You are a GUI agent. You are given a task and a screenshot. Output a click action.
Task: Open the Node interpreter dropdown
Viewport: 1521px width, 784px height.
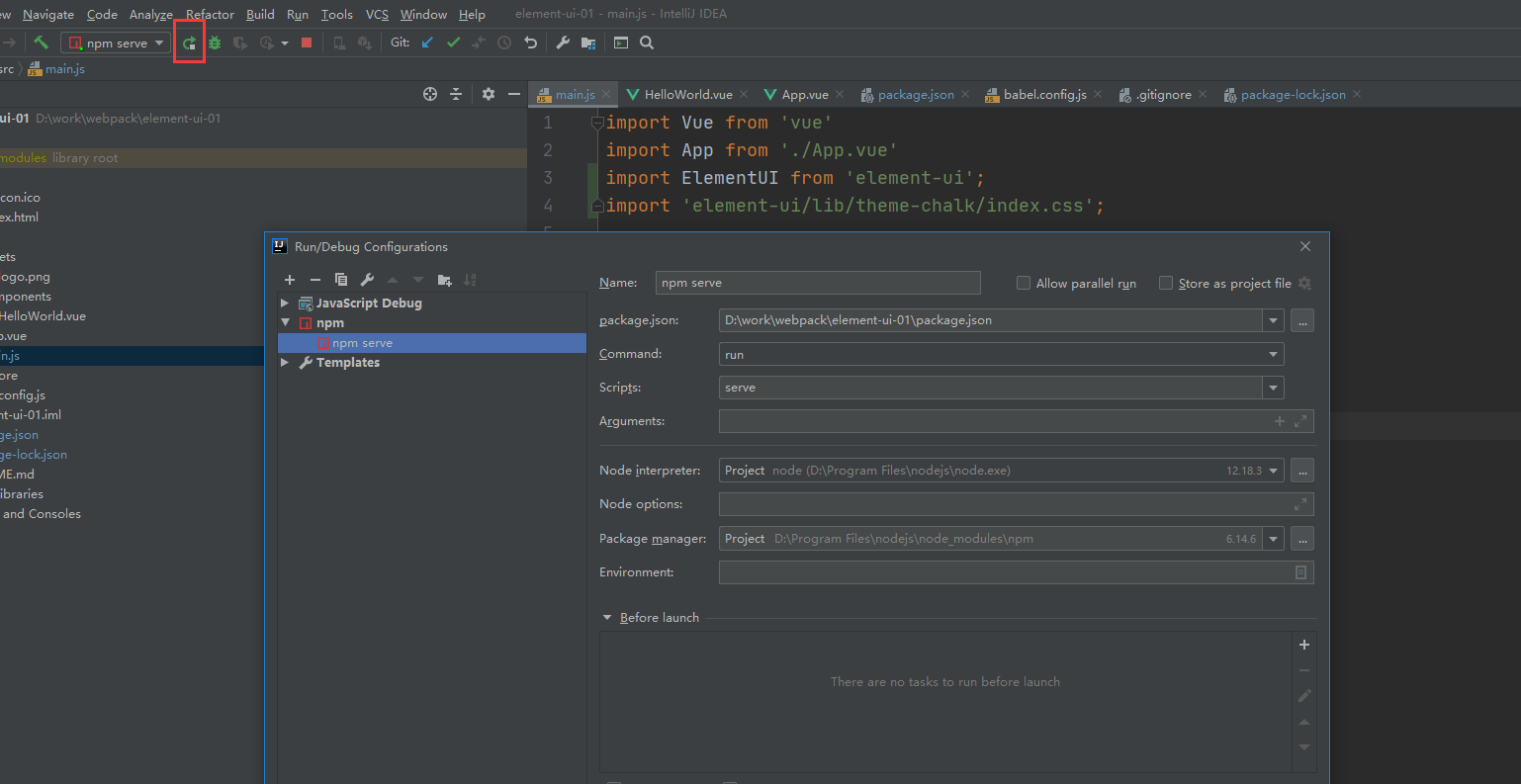(1273, 471)
